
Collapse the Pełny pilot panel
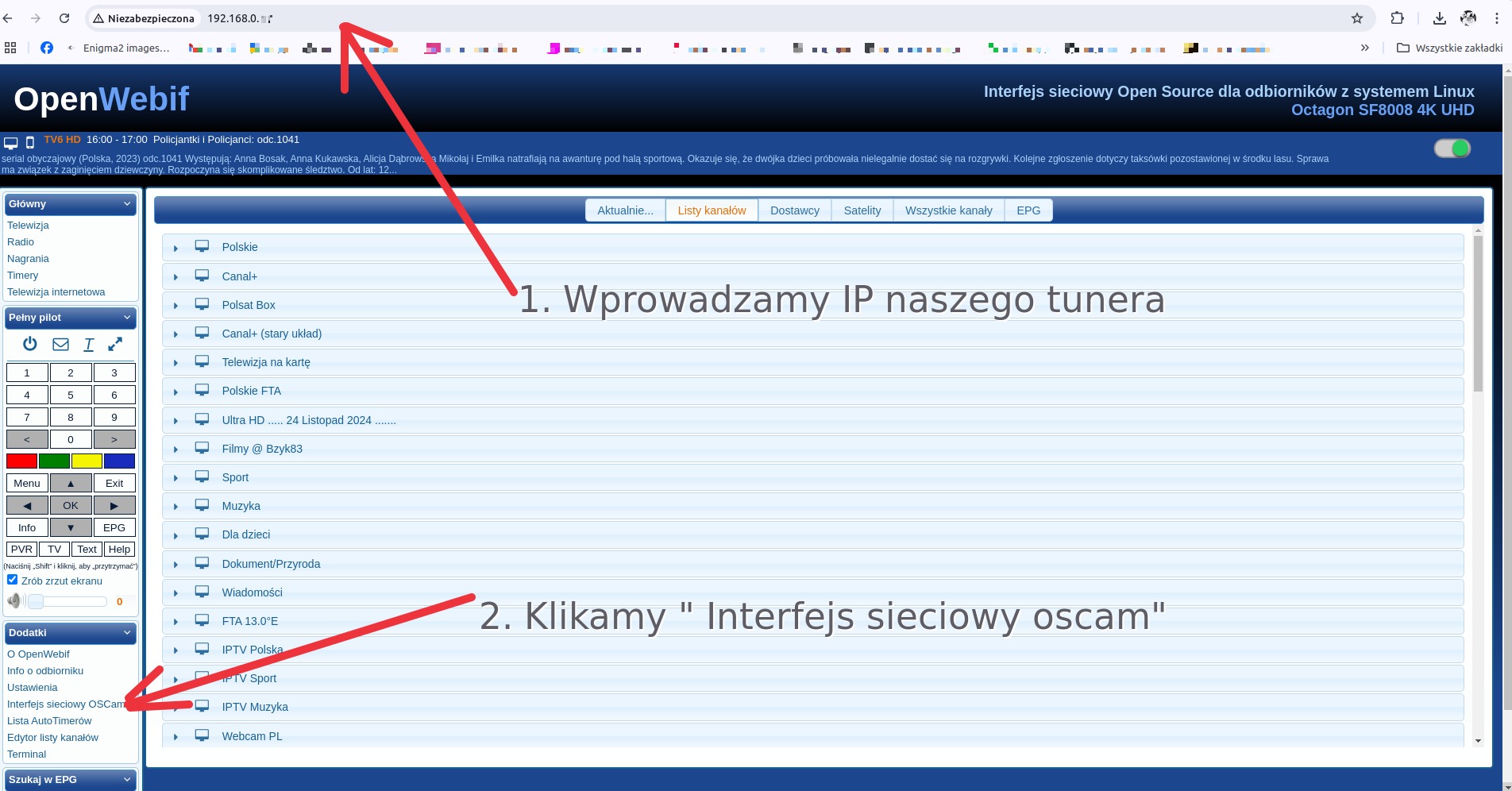tap(127, 318)
